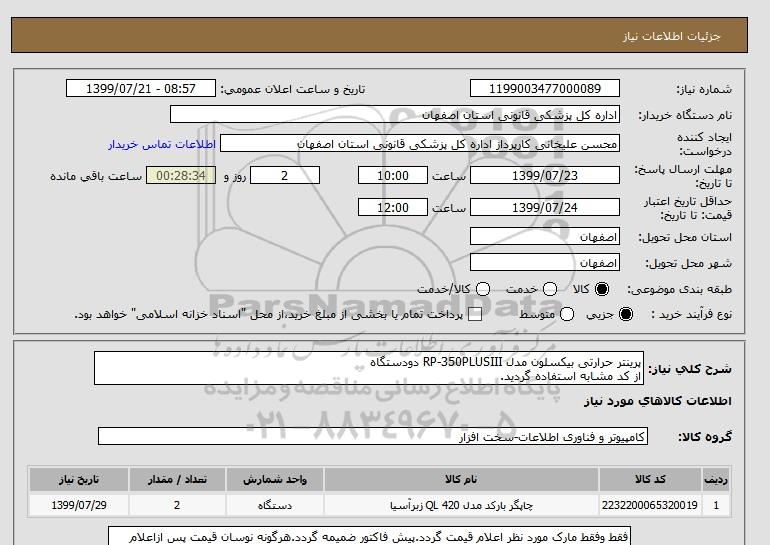Click the unit cell دستگاه
This screenshot has height=545, width=770.
click(275, 505)
